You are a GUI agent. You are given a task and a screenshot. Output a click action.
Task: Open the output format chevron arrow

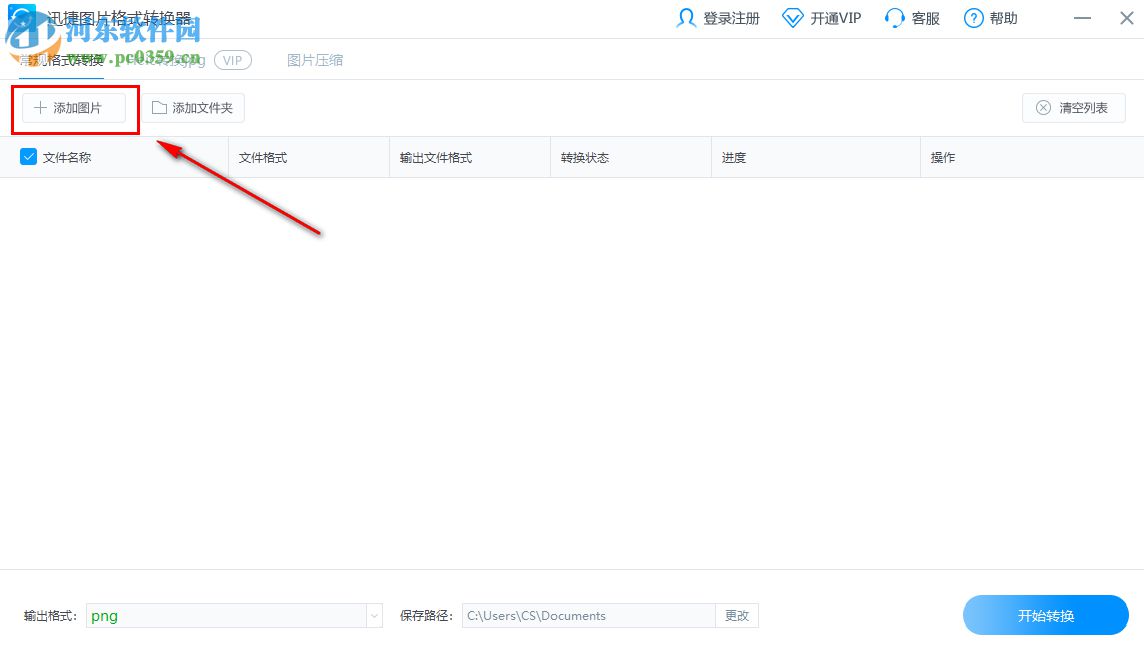(x=373, y=615)
